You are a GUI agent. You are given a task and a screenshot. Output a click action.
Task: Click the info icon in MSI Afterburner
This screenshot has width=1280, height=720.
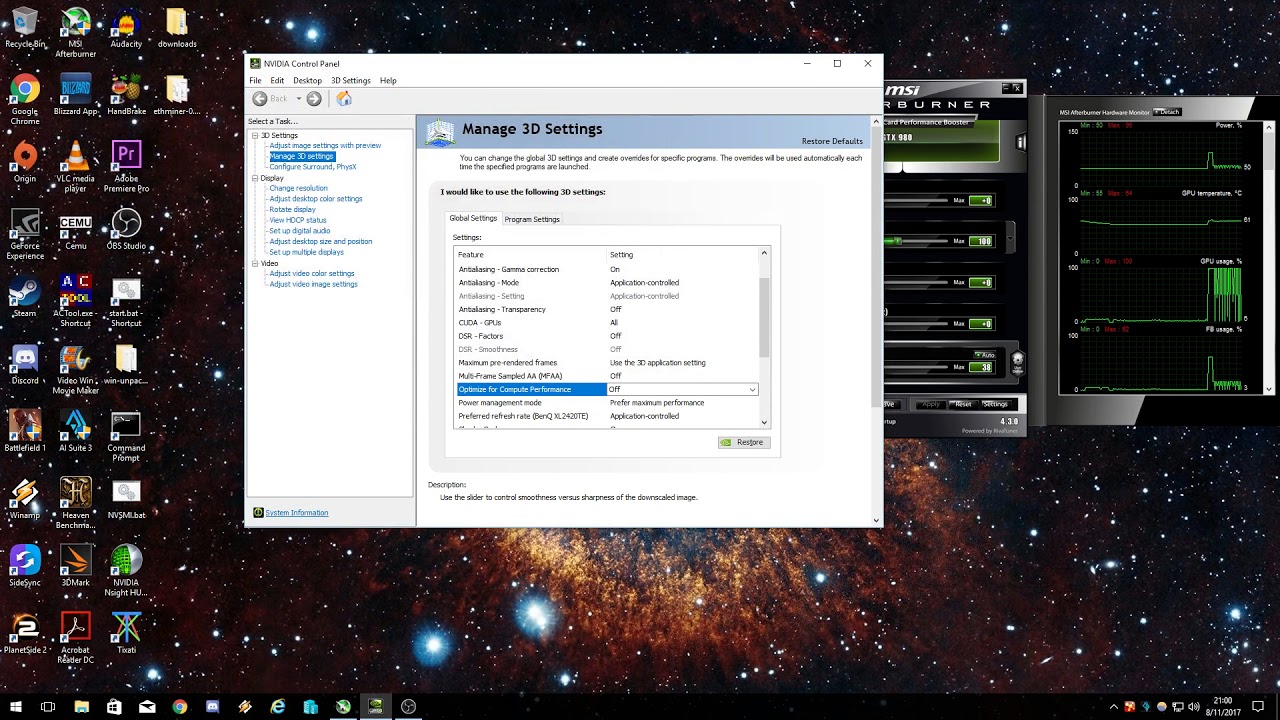pyautogui.click(x=1021, y=143)
